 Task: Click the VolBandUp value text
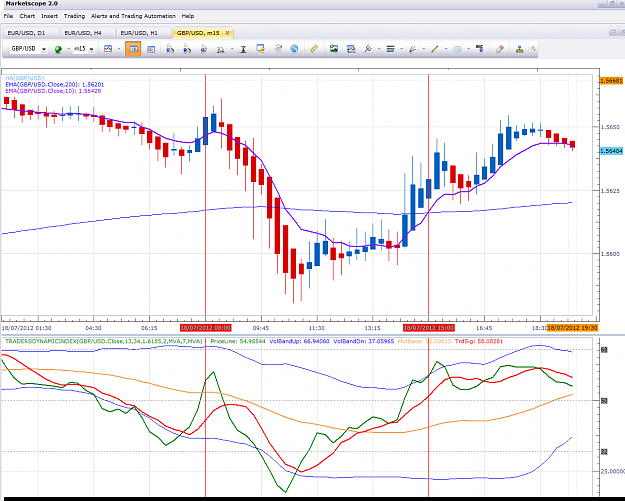click(x=299, y=342)
